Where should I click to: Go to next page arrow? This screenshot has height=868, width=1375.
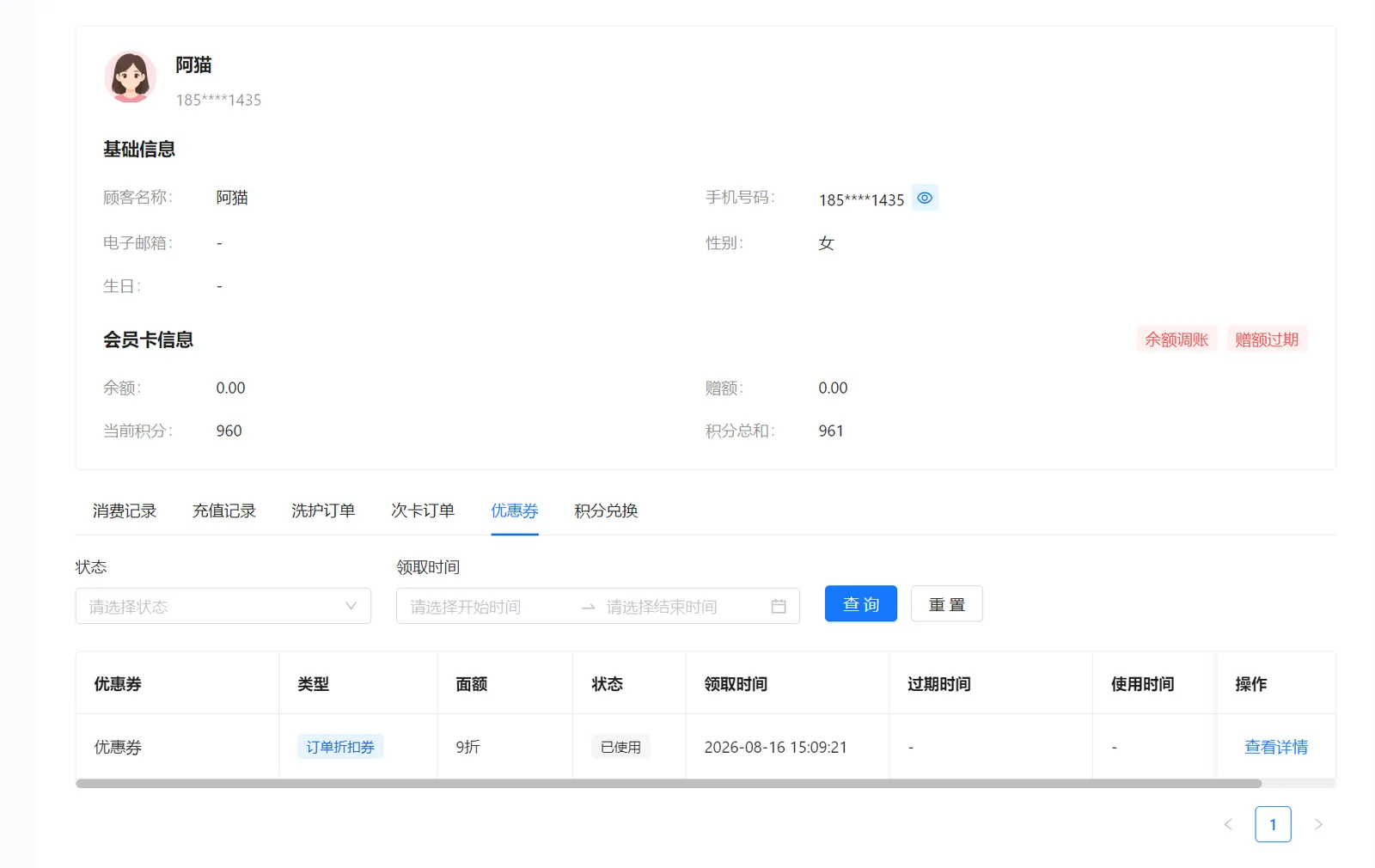1318,824
